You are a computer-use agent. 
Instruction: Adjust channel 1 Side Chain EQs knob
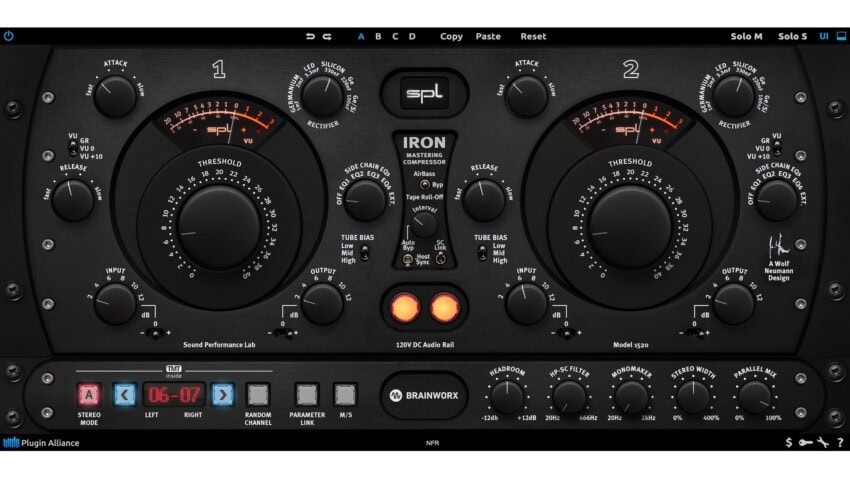pos(365,201)
